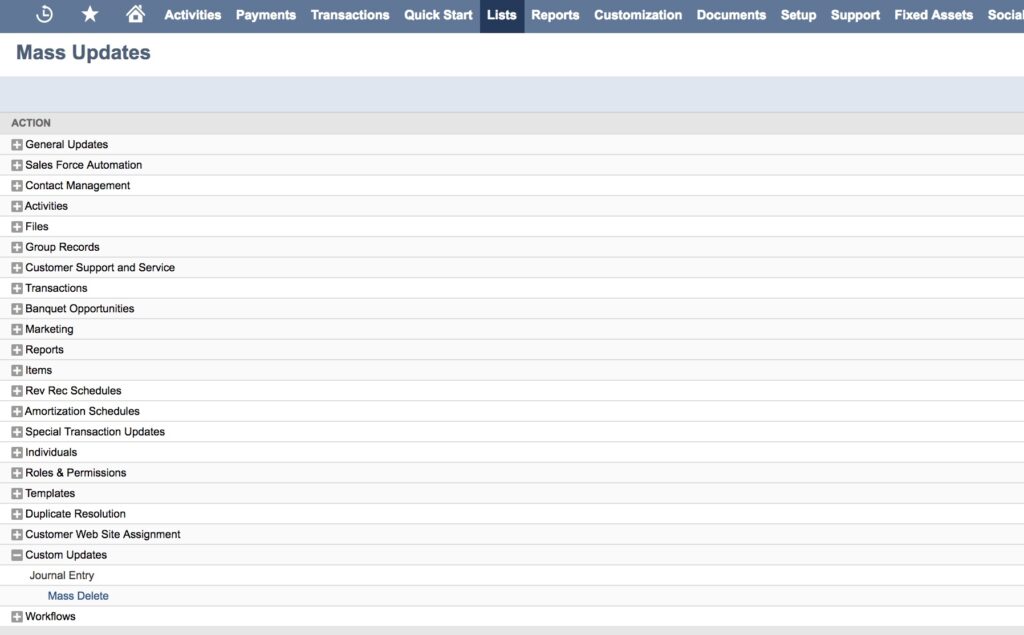Open the Shortcuts star icon
1024x635 pixels.
89,14
